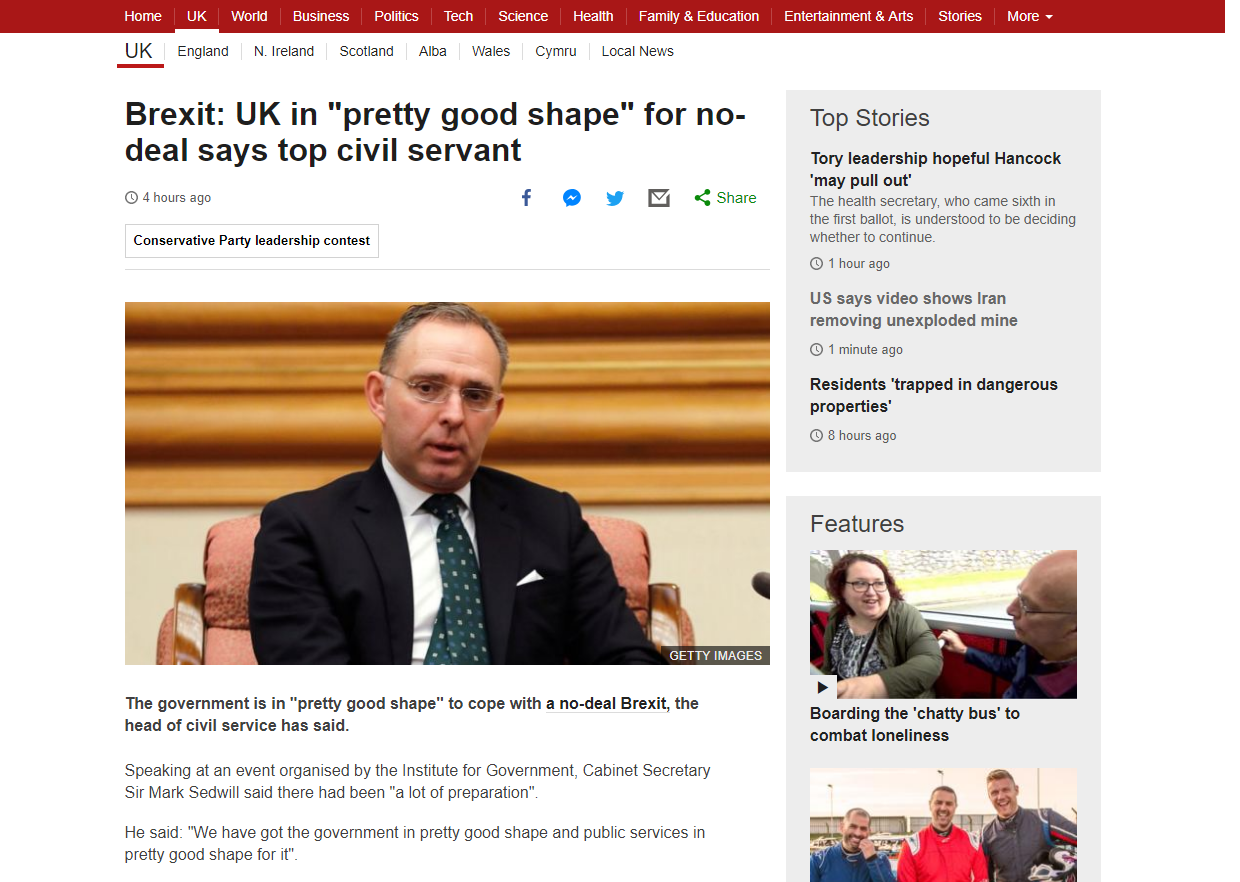Open Residents 'trapped in dangerous properties' story
The width and height of the screenshot is (1240, 882).
[x=933, y=395]
